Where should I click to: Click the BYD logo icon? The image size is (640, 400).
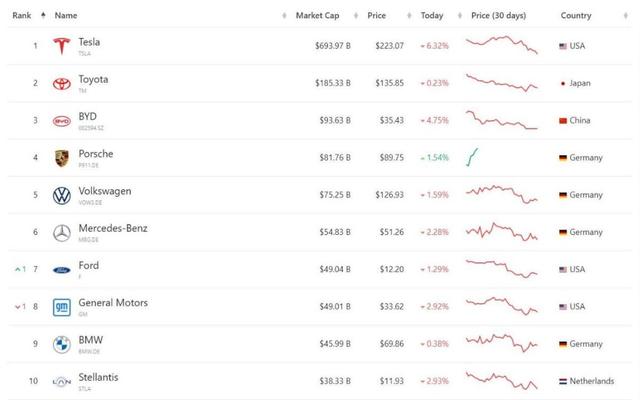[61, 121]
